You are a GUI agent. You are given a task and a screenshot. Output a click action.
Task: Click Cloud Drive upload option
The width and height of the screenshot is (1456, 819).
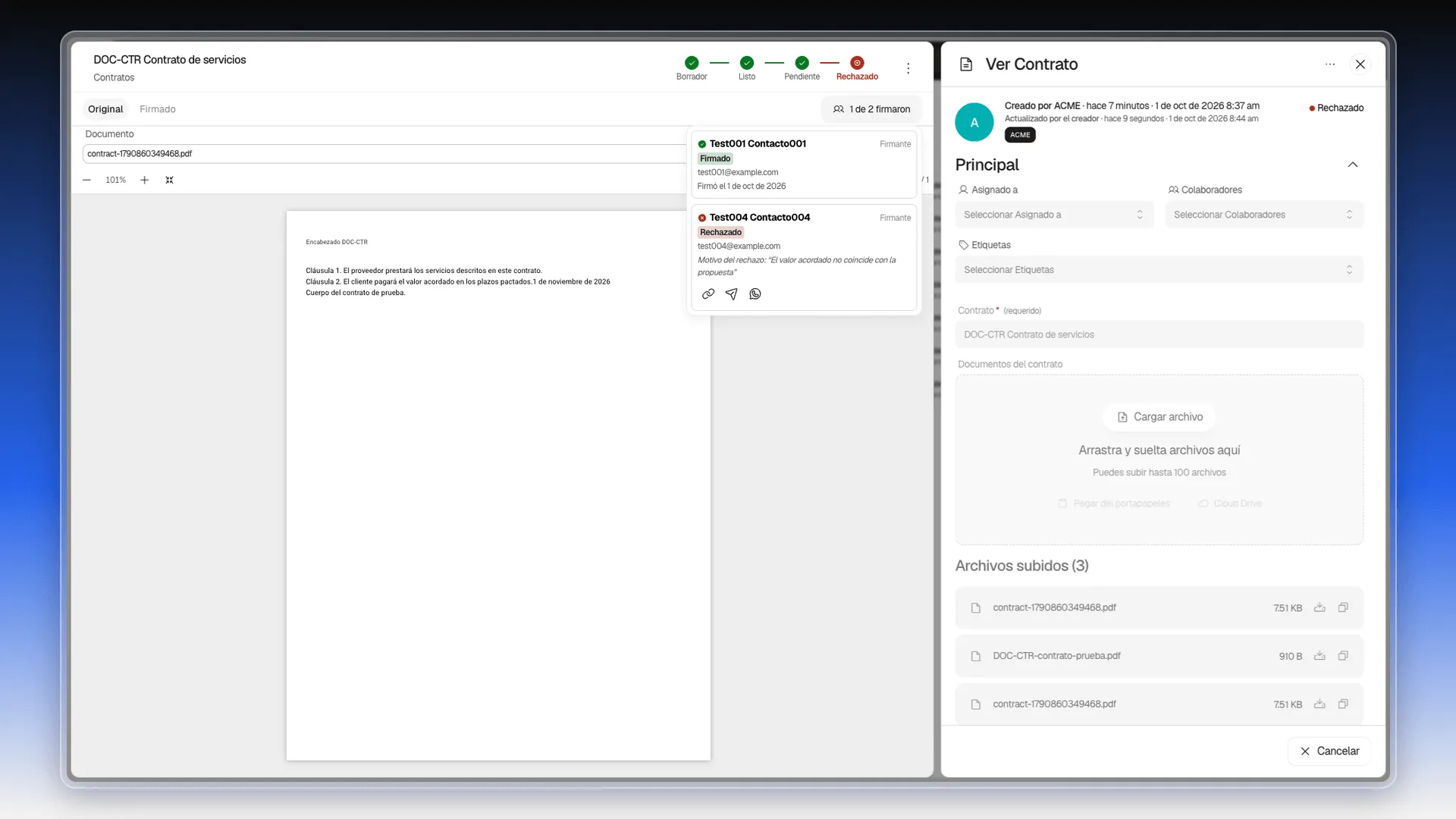coord(1230,504)
